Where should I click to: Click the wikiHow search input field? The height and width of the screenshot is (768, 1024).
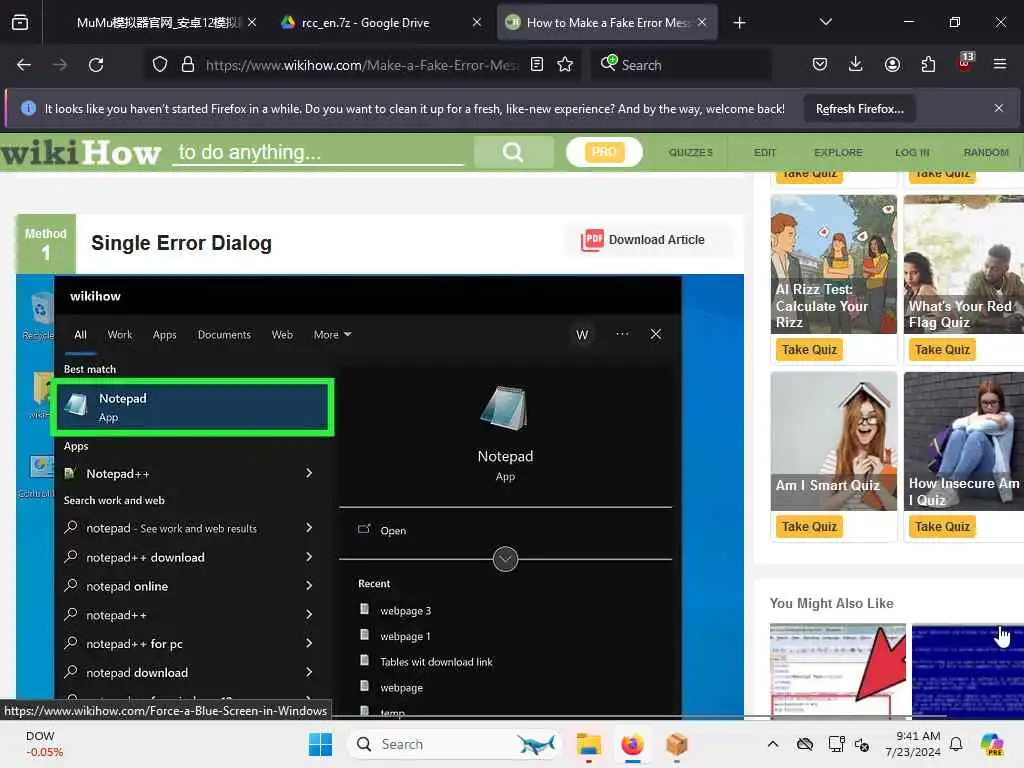317,152
